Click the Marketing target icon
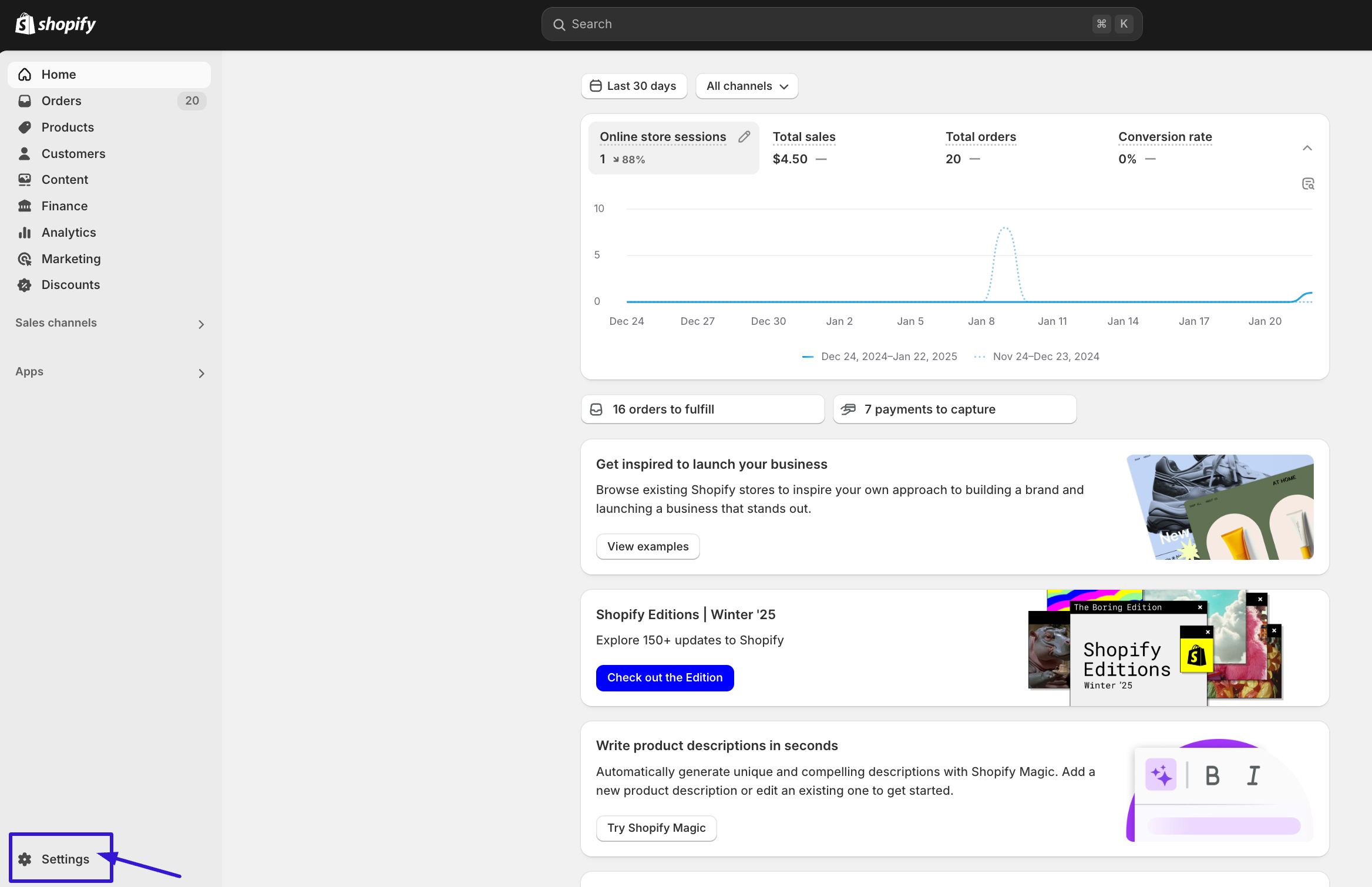 tap(25, 259)
